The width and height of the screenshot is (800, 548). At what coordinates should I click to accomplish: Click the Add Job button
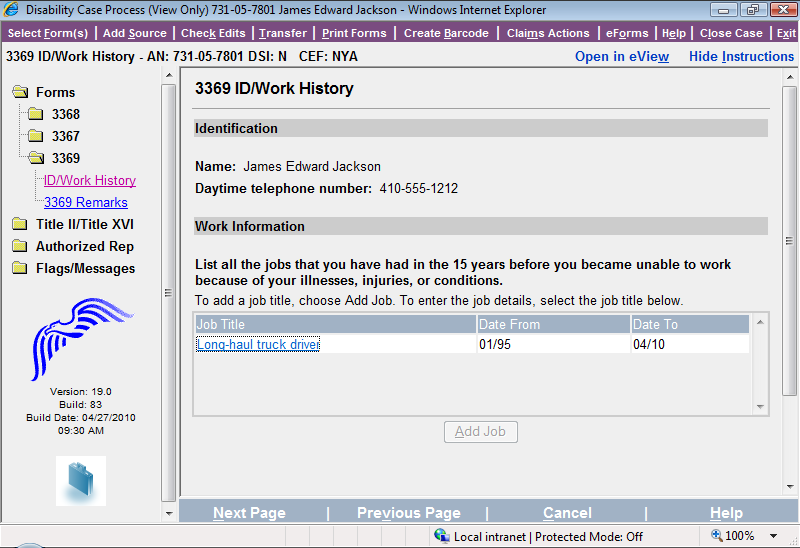(481, 432)
